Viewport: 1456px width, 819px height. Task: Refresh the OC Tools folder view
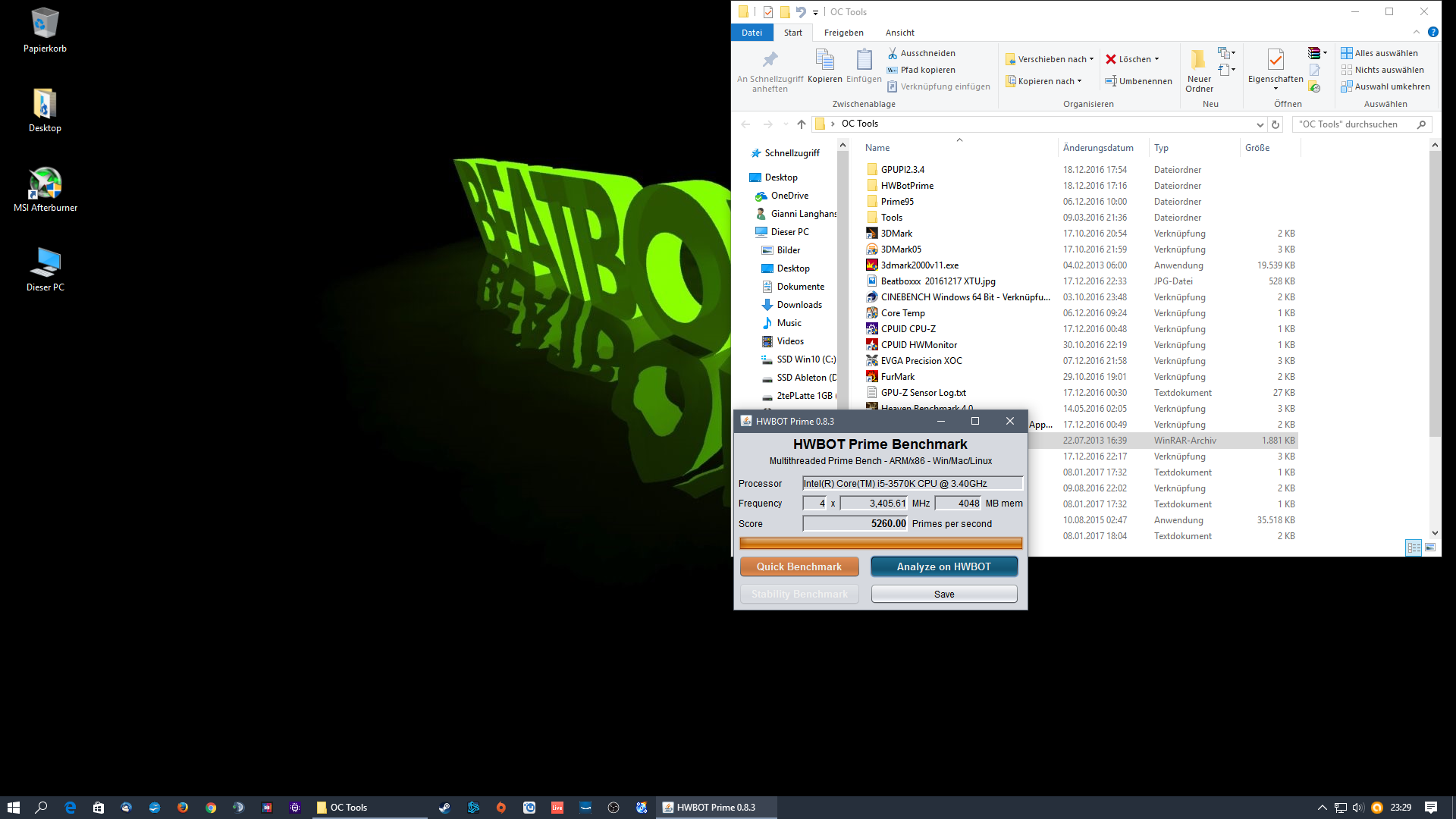(1276, 124)
